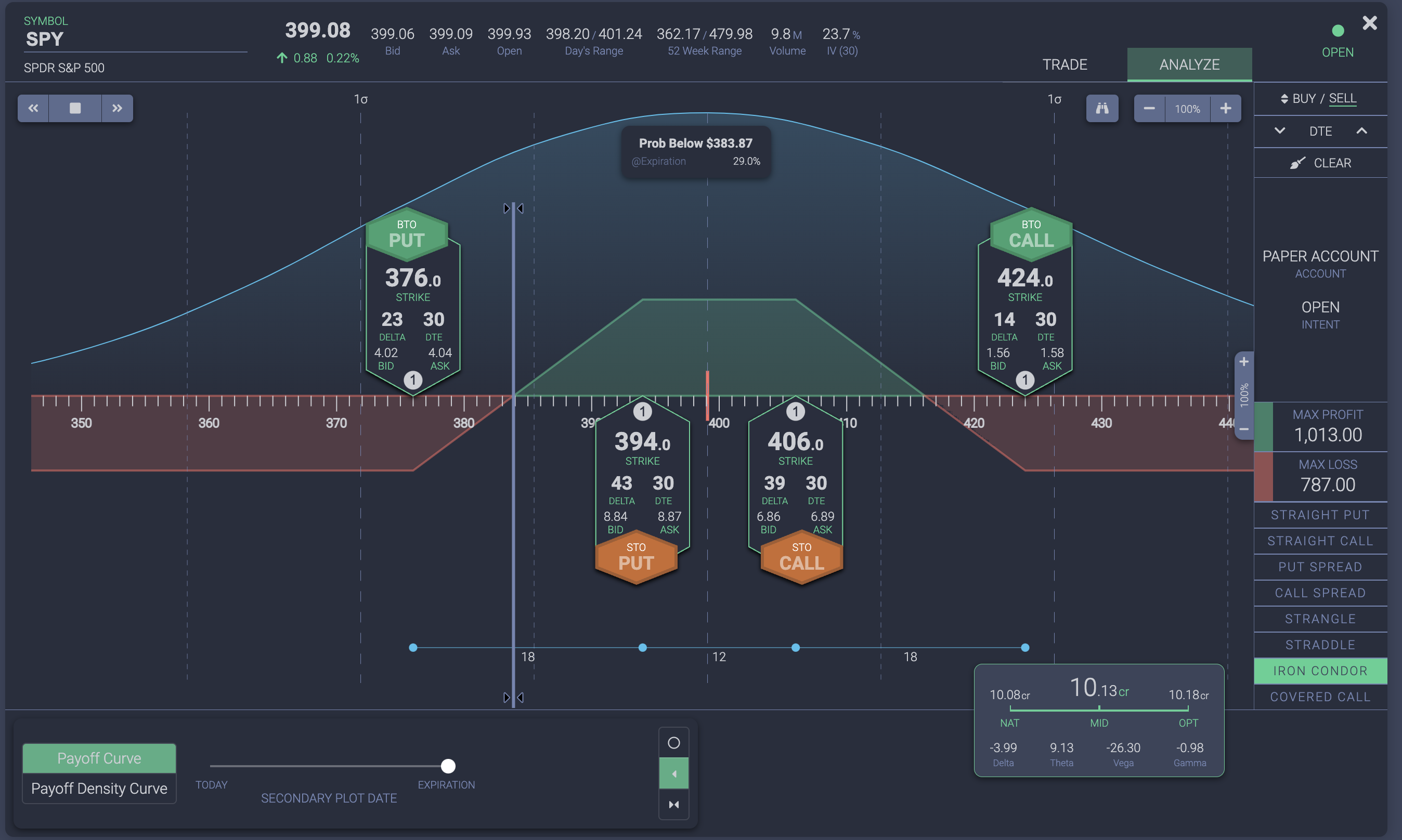This screenshot has width=1402, height=840.
Task: Click the stop playback square icon
Action: coord(74,108)
